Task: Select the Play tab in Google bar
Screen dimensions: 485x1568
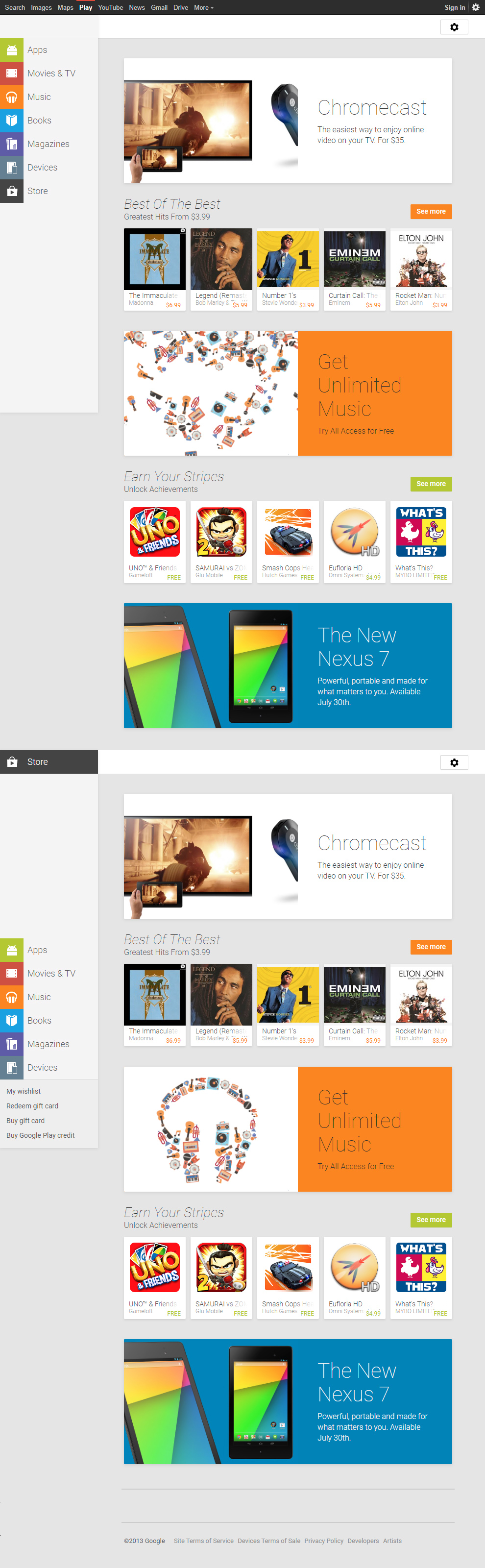Action: coord(86,7)
